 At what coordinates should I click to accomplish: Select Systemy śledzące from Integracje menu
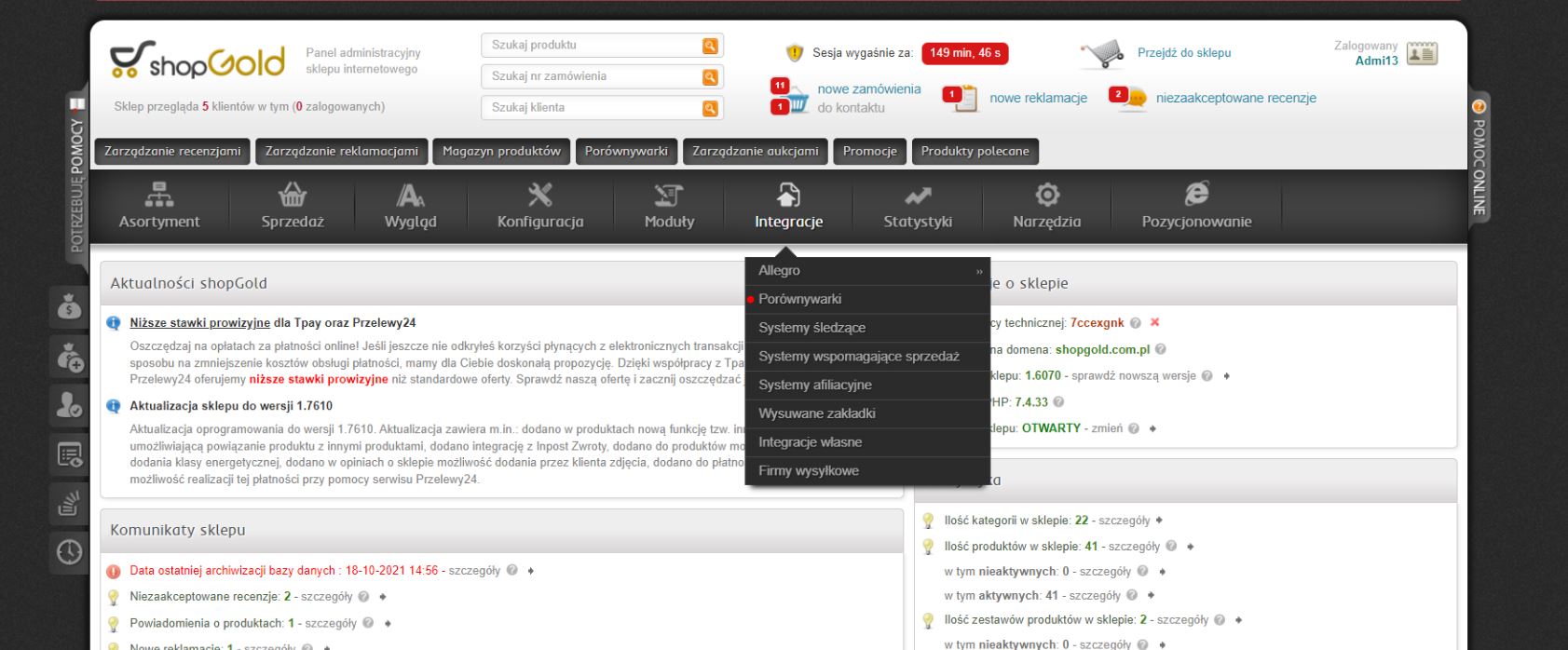tap(811, 328)
